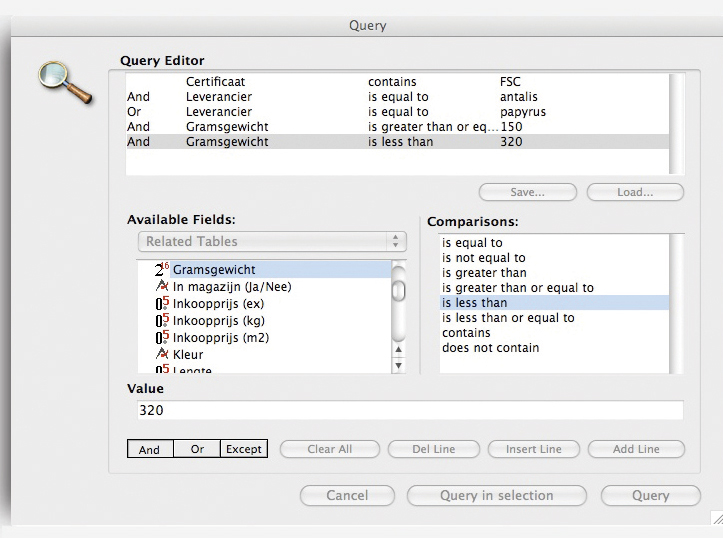Click the Inkoopprijs (kg) numeric icon
The height and width of the screenshot is (538, 723).
162,320
